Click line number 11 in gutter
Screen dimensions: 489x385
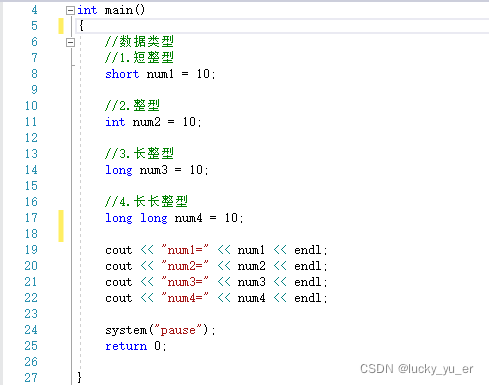(x=31, y=122)
